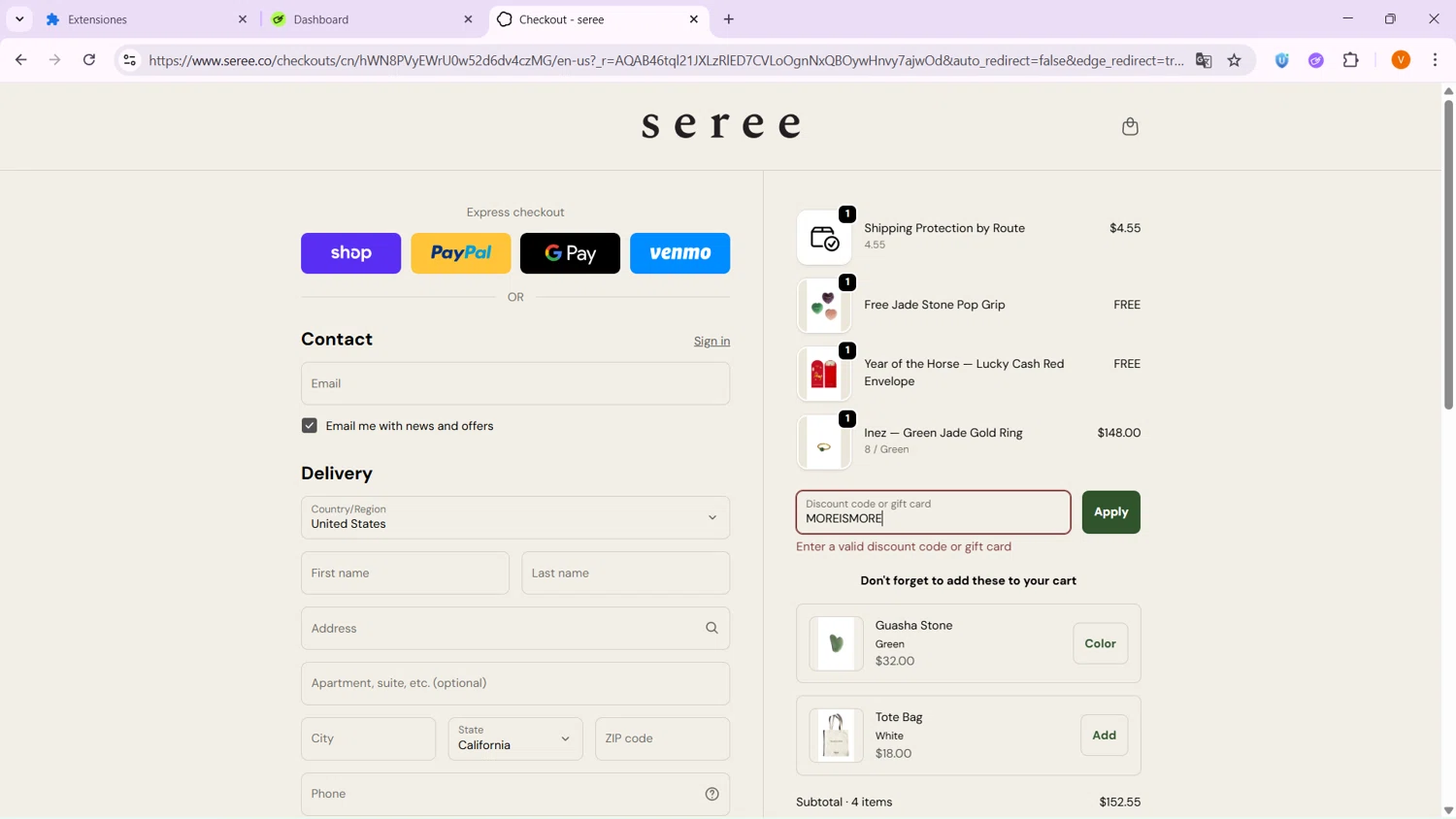This screenshot has height=819, width=1456.
Task: Focus the Apartment, suite field
Action: [x=515, y=683]
